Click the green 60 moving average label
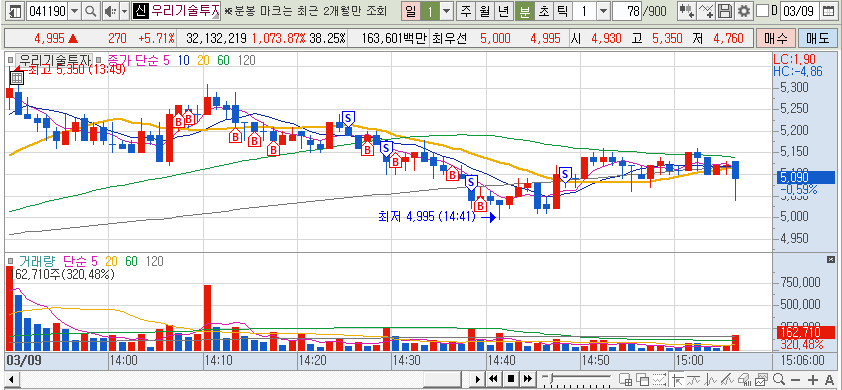 click(x=223, y=60)
